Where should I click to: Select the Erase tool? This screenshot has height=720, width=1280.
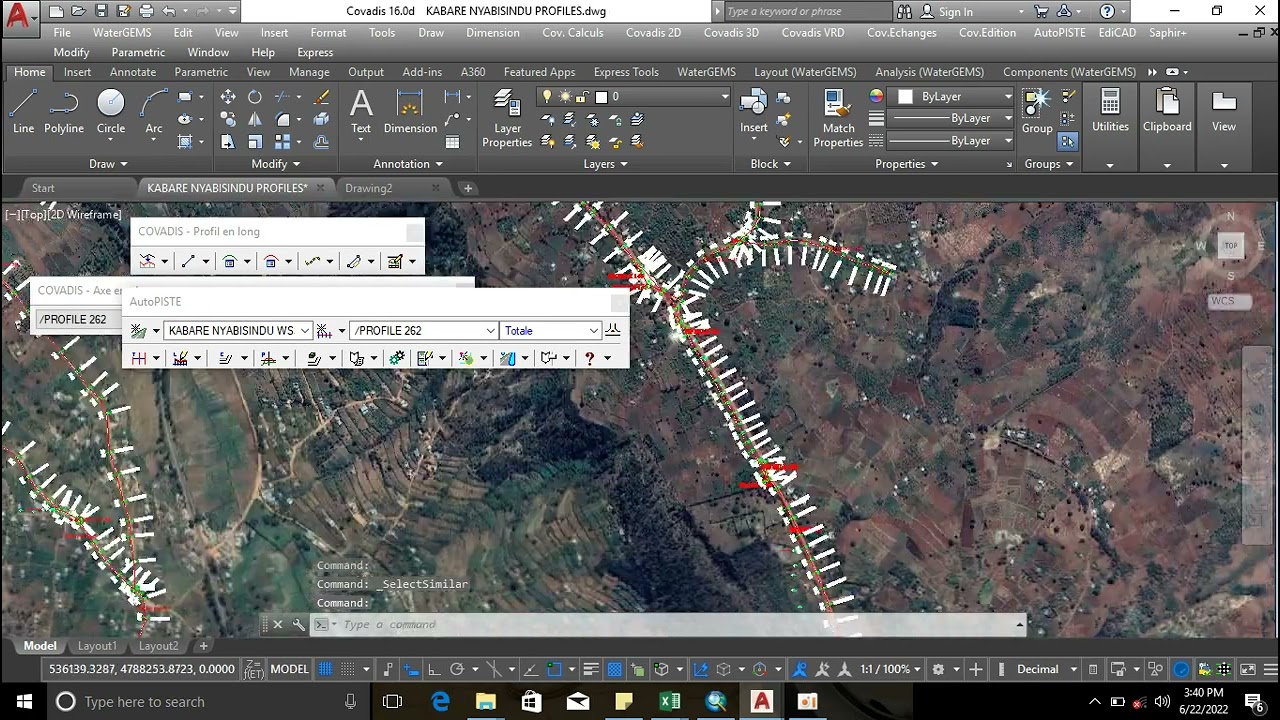[x=321, y=97]
